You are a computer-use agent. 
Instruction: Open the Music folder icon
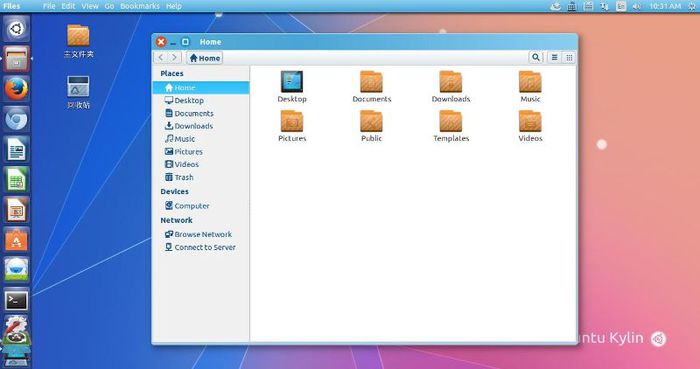530,82
